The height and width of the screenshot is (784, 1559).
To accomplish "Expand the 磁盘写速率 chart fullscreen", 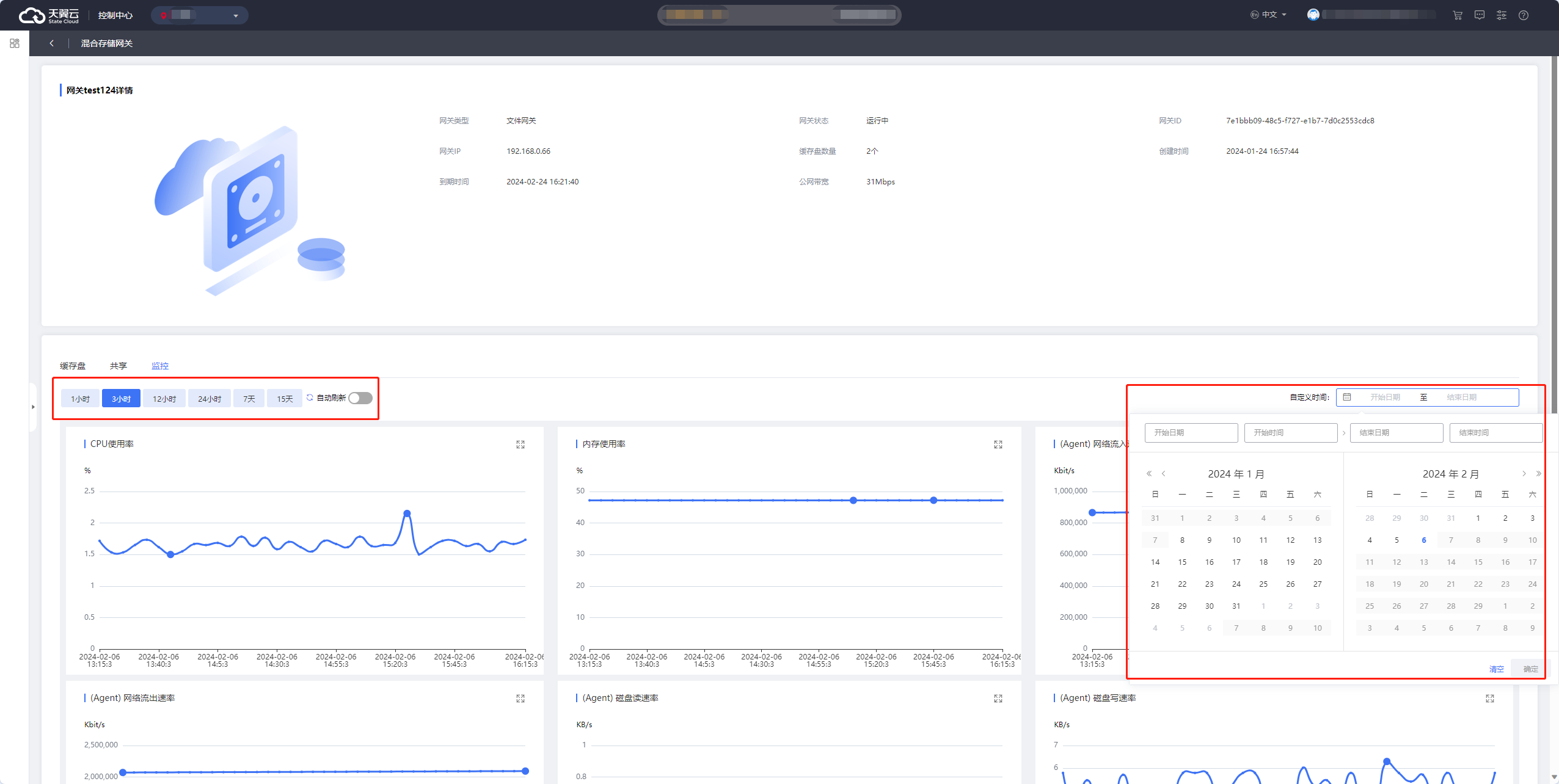I will [1490, 699].
